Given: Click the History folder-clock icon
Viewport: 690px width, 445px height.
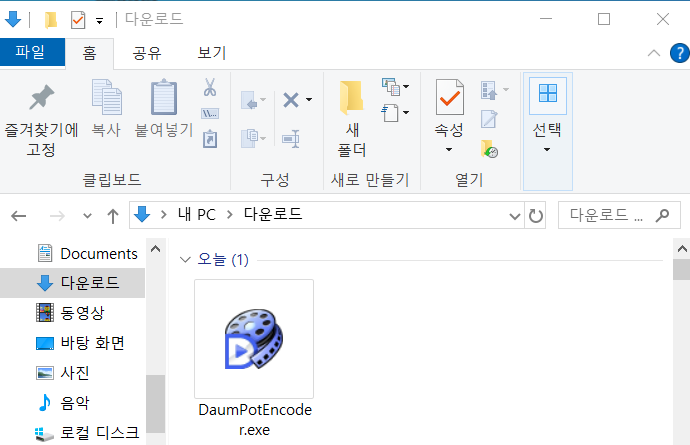Looking at the screenshot, I should click(489, 149).
